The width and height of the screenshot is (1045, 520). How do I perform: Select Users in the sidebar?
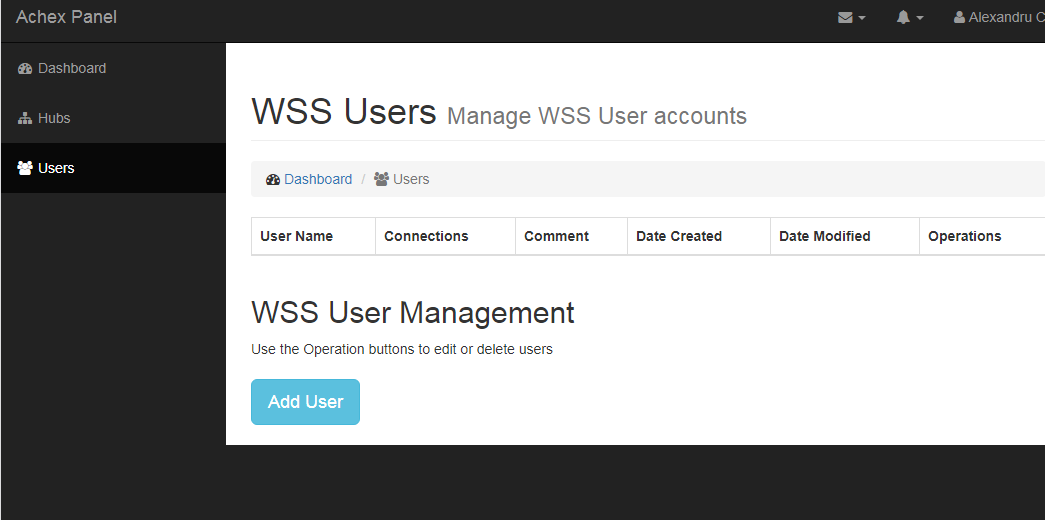pos(113,168)
